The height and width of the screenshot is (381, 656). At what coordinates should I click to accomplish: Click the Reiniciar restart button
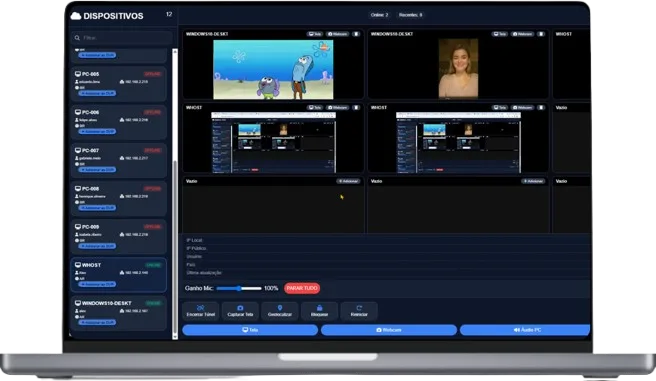pos(359,311)
